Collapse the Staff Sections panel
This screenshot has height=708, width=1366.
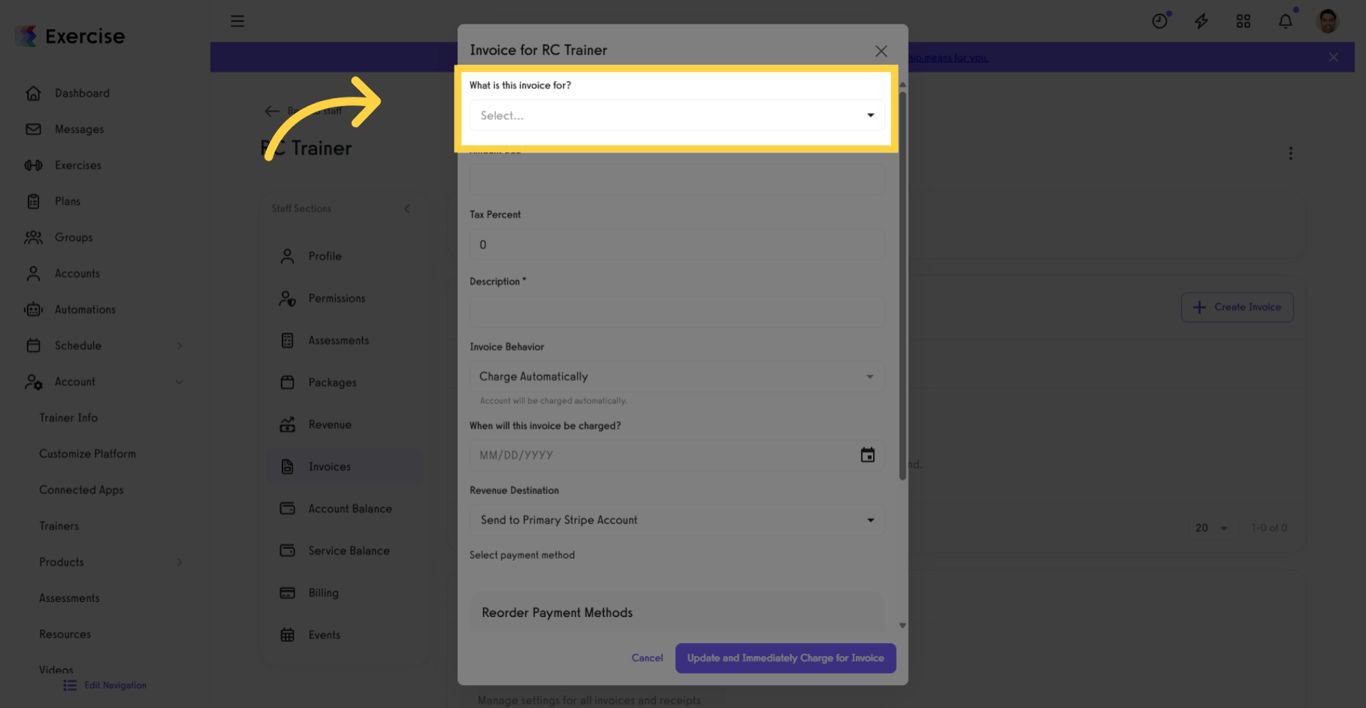pyautogui.click(x=407, y=209)
